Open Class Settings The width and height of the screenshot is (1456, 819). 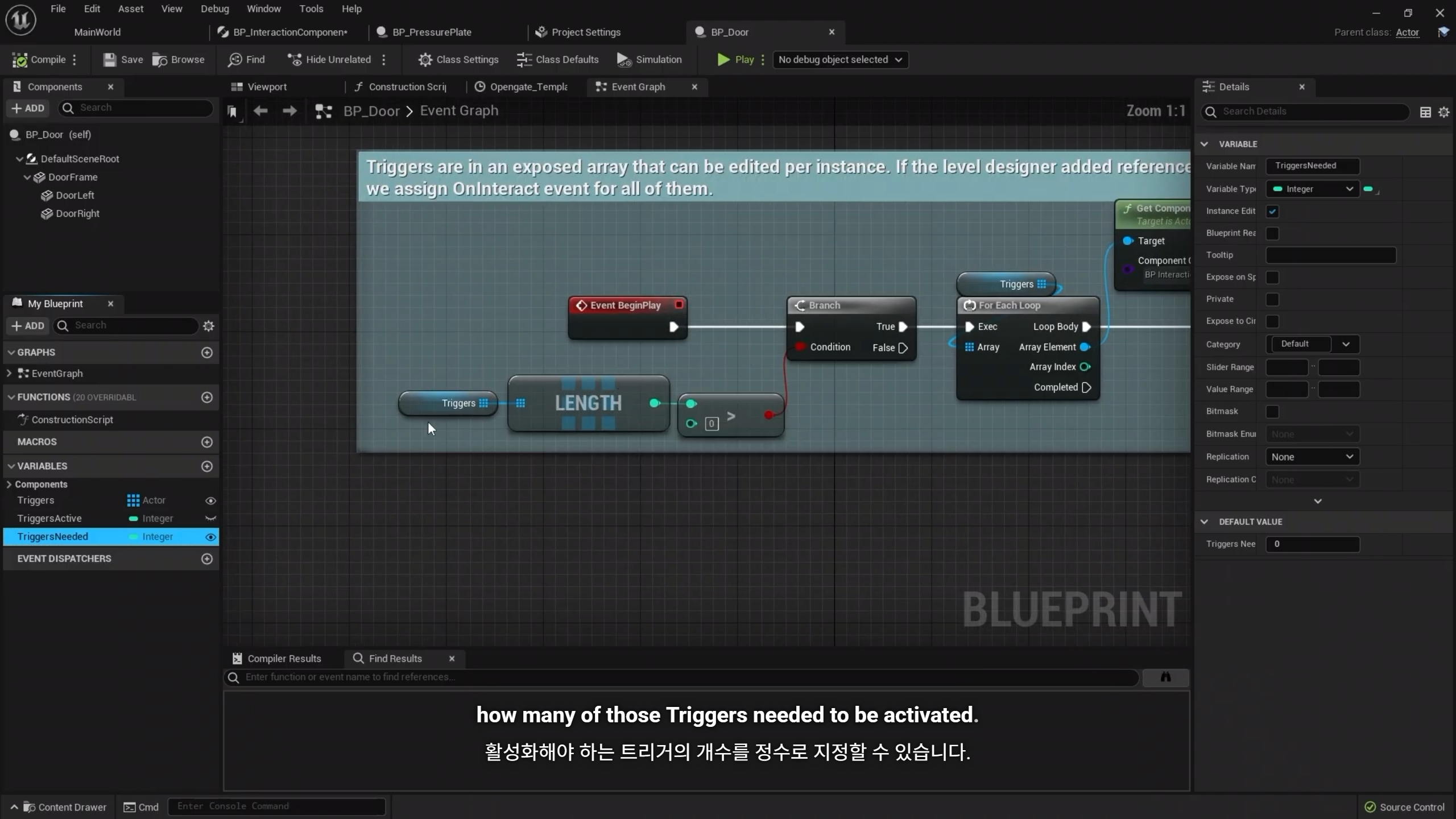[458, 60]
